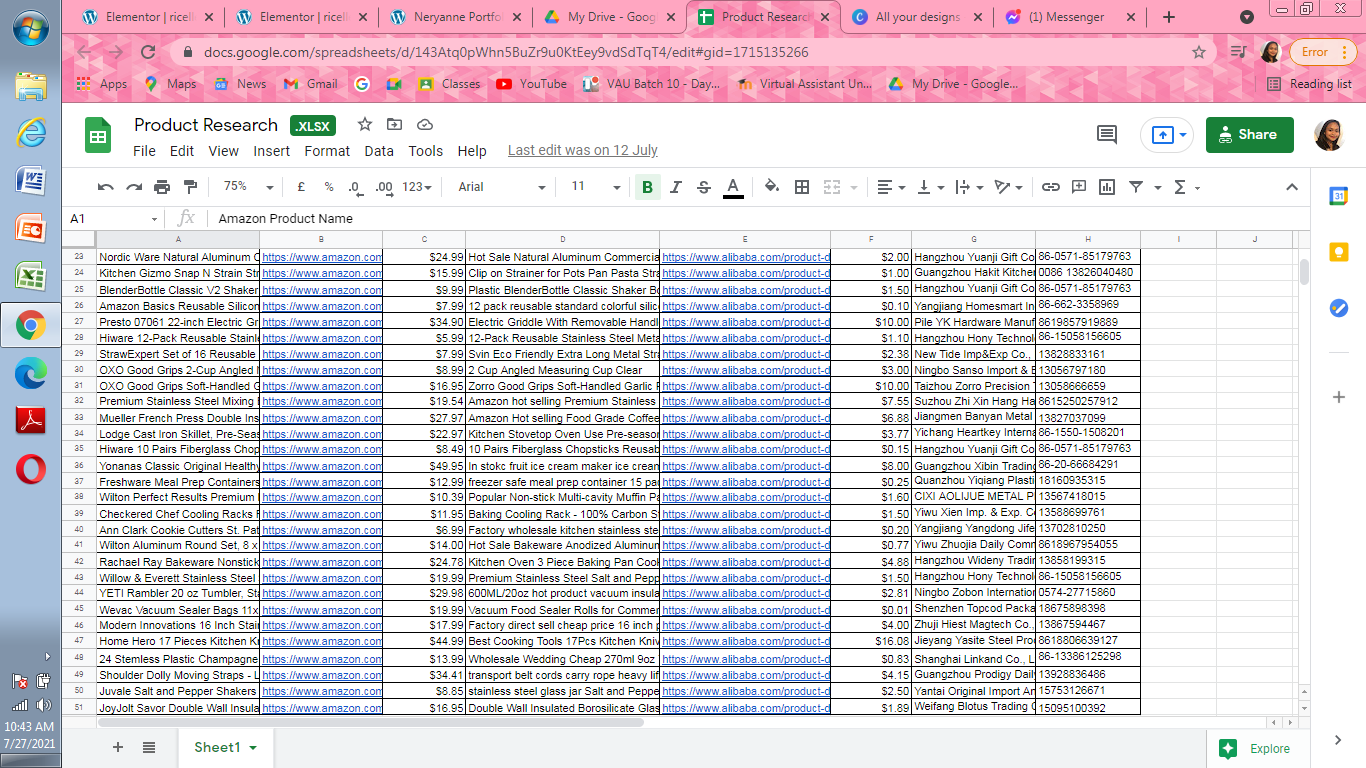Open text color picker
The image size is (1366, 768).
733,187
